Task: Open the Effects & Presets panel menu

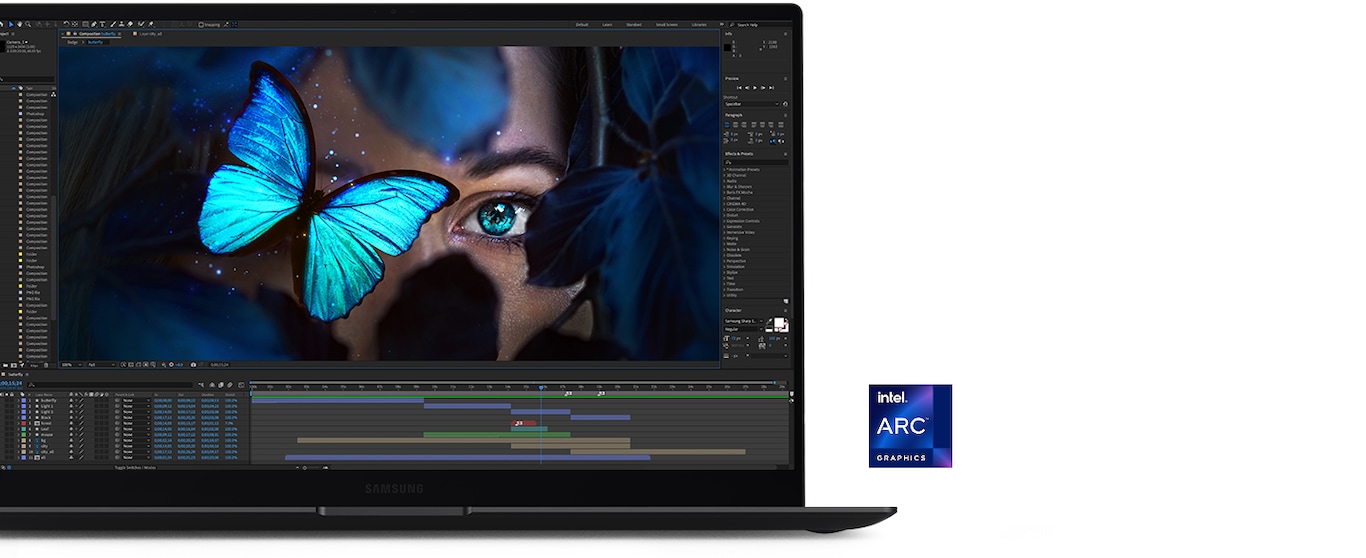Action: click(x=785, y=154)
